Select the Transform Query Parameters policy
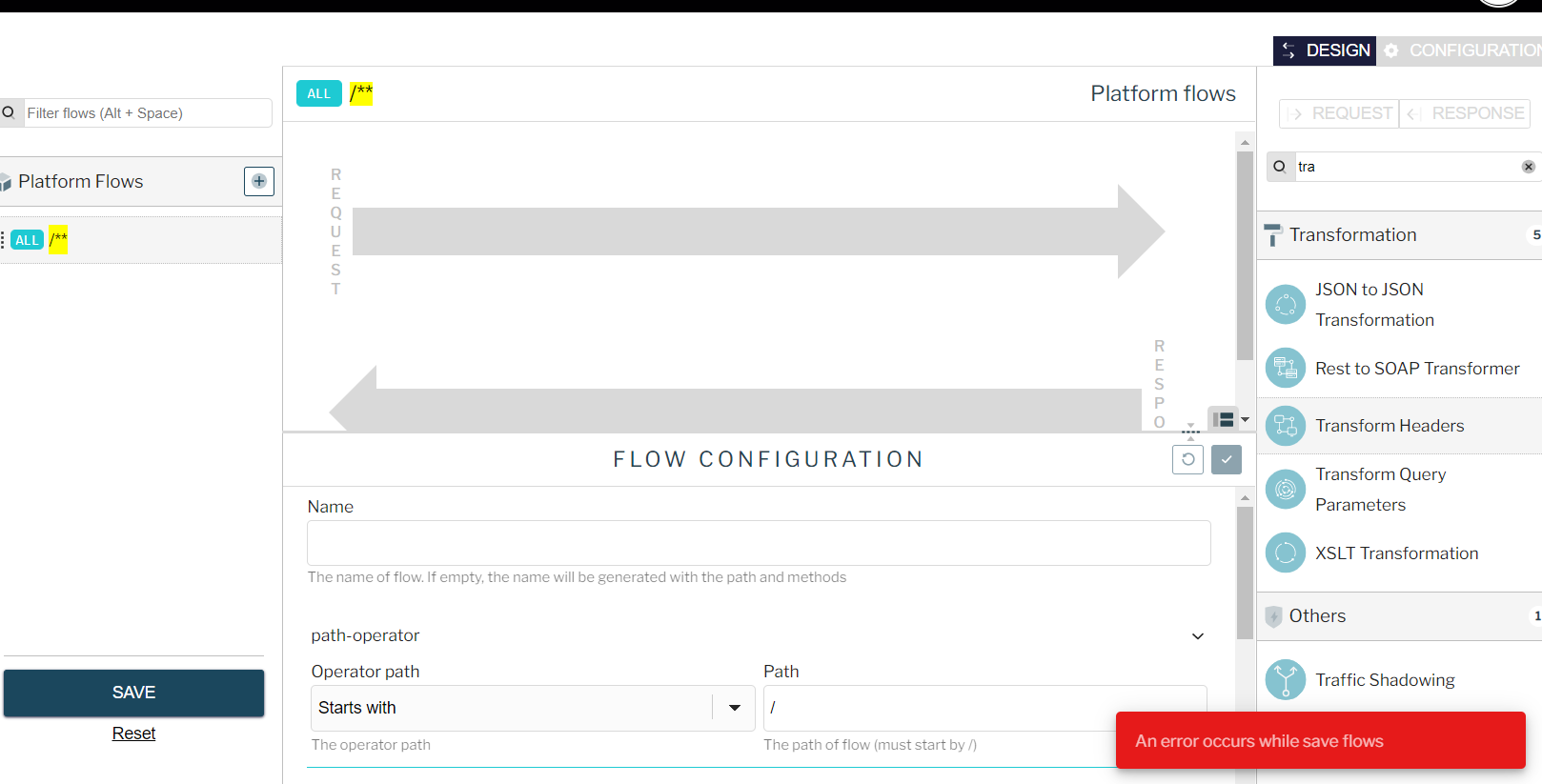Screen dimensions: 1542x784 (x=1380, y=489)
